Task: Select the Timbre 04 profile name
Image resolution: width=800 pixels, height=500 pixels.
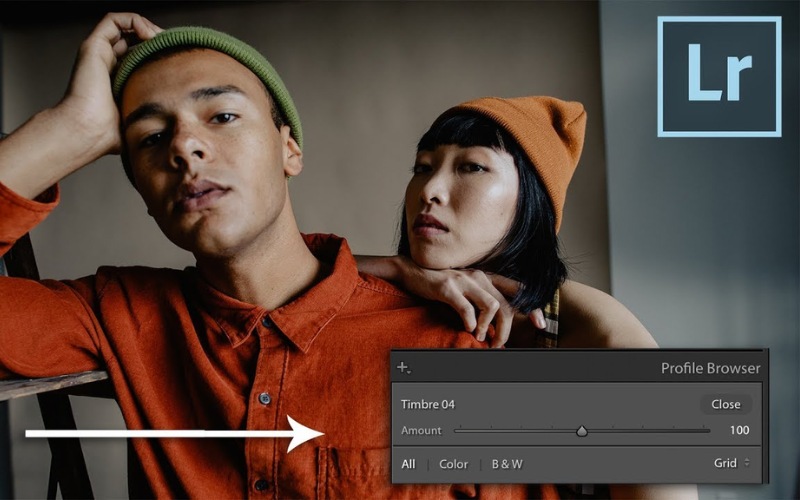Action: click(x=427, y=405)
